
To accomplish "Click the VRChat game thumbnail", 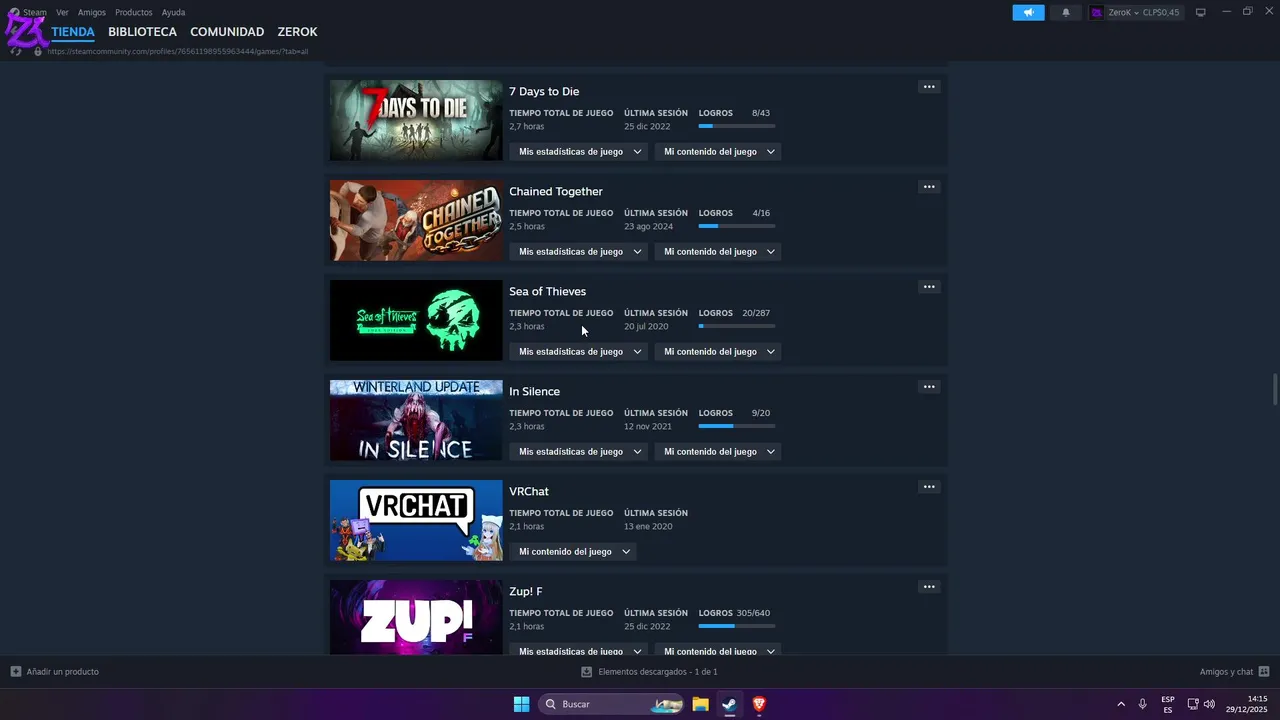I will pyautogui.click(x=416, y=520).
